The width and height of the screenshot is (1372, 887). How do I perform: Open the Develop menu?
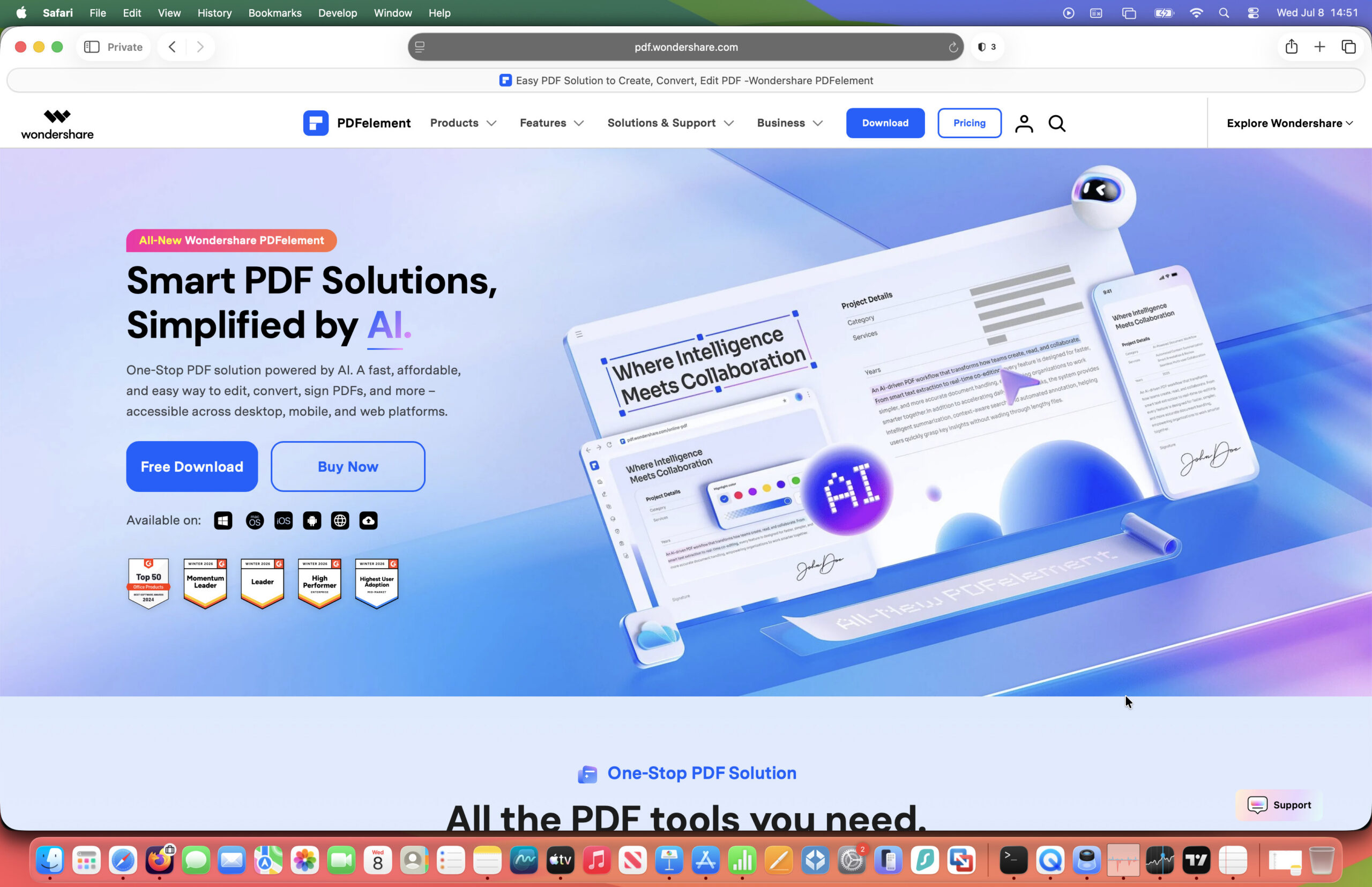[x=338, y=13]
